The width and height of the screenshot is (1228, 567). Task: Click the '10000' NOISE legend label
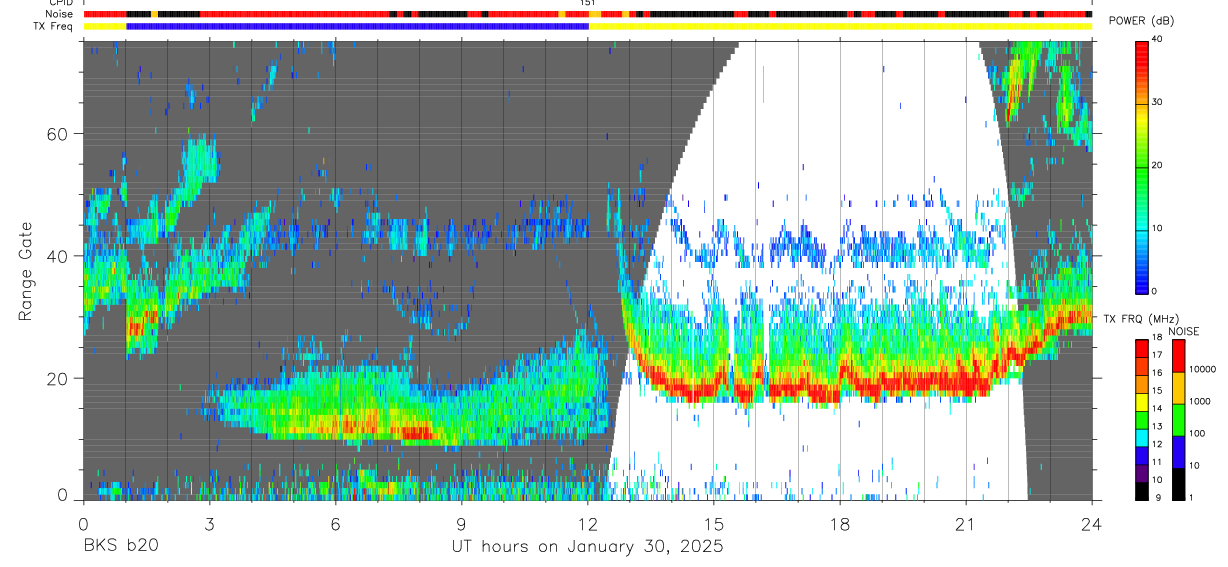click(x=1203, y=370)
